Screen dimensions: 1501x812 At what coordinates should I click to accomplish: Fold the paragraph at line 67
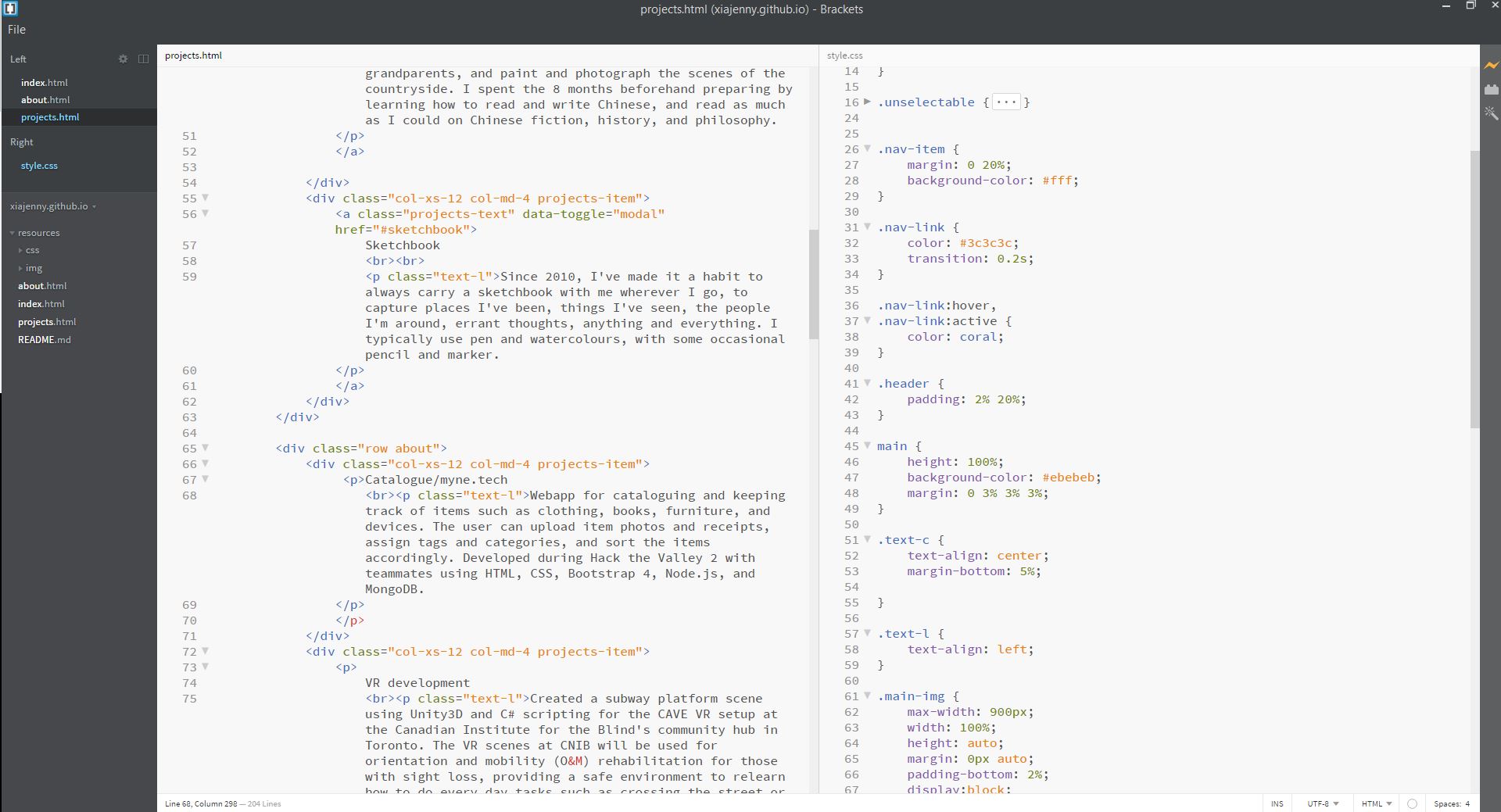[206, 479]
